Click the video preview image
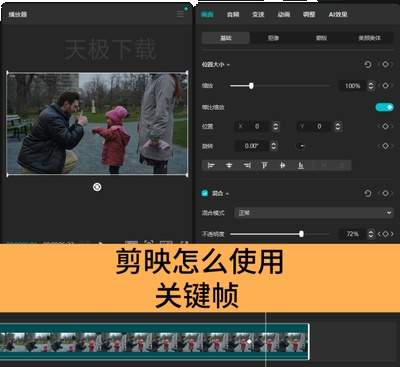 [x=97, y=123]
